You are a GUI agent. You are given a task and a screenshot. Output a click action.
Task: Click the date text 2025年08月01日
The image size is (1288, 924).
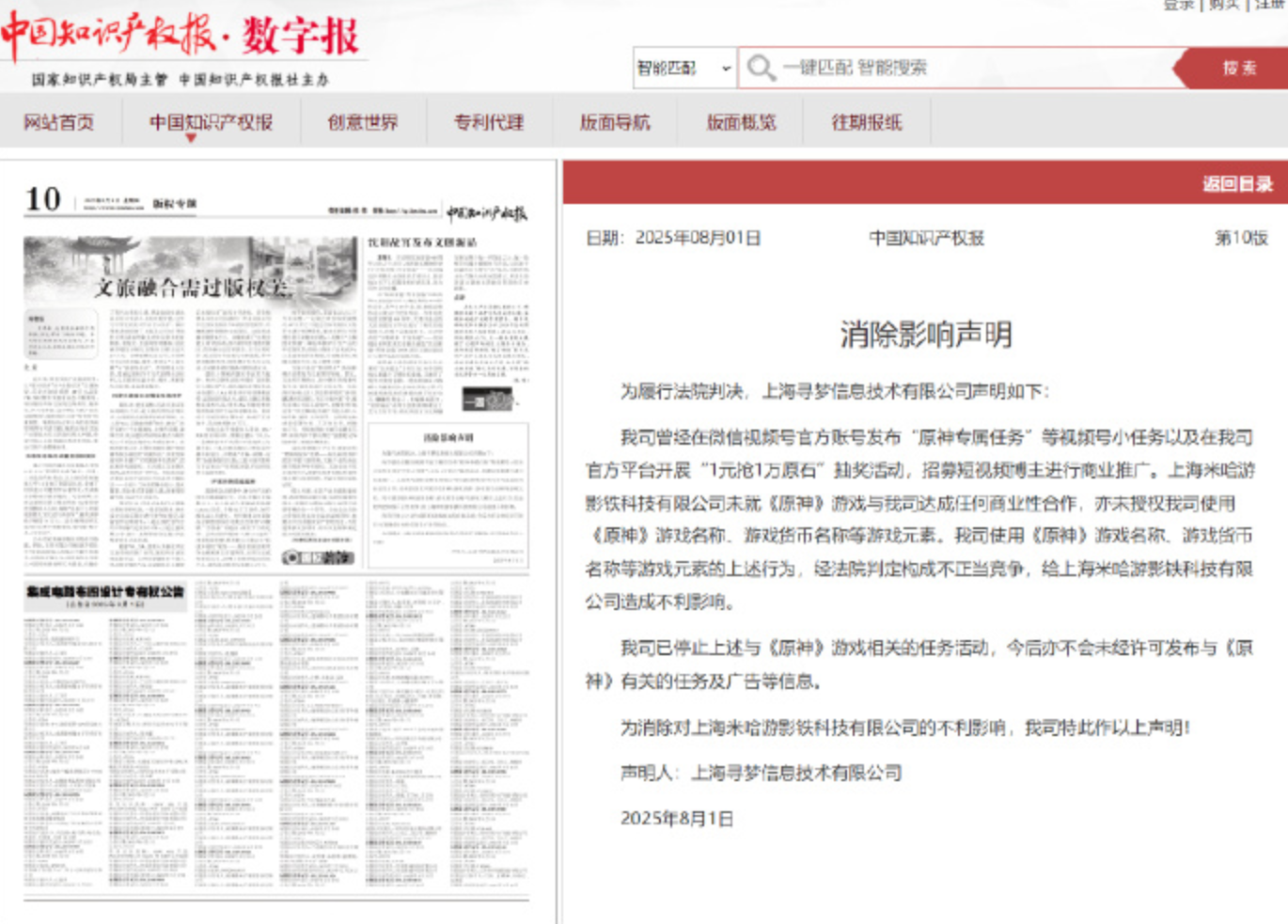[x=698, y=238]
